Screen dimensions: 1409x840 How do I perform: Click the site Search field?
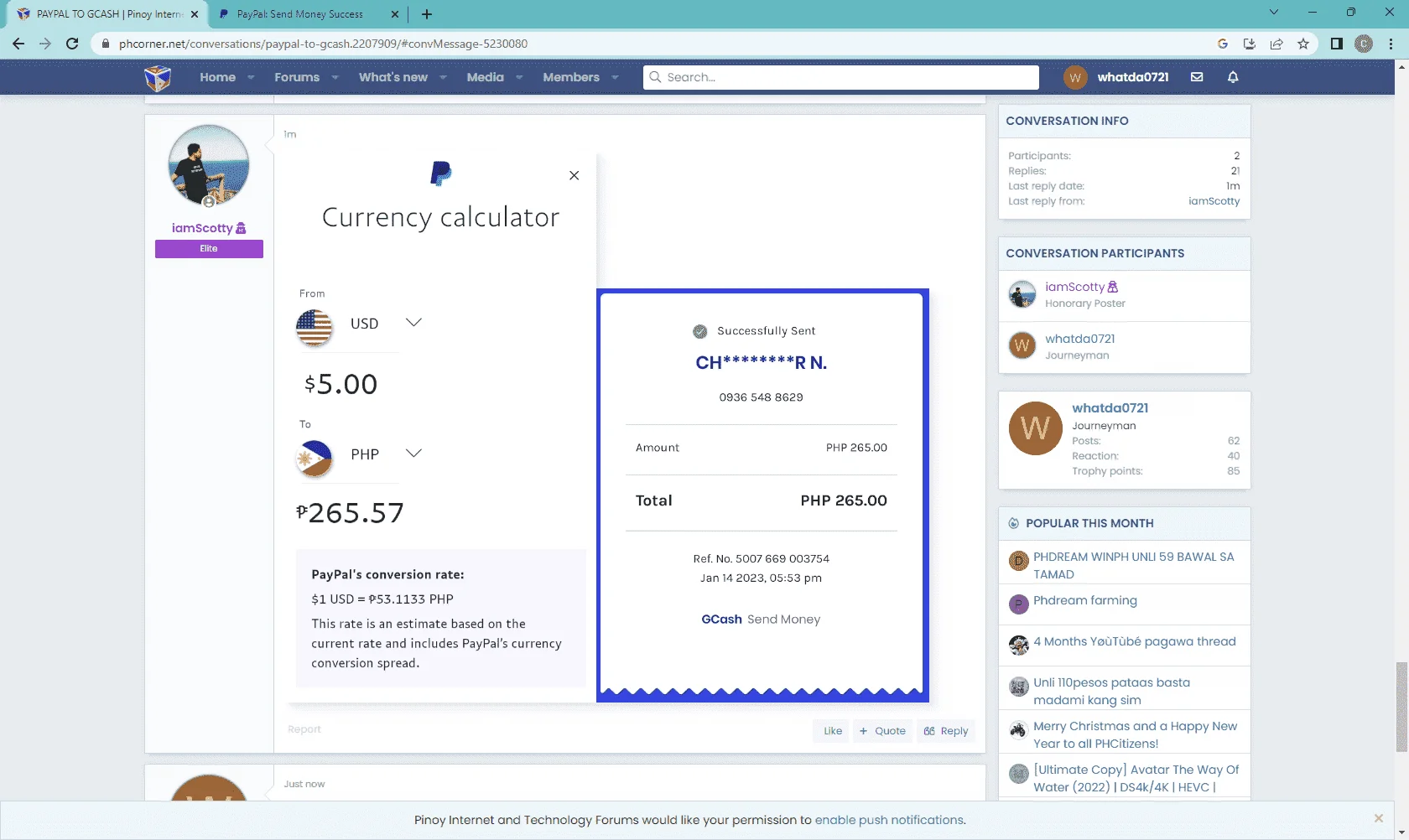(841, 77)
